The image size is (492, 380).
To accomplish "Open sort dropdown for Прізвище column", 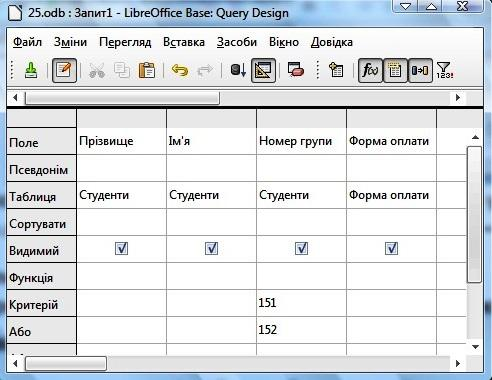I will tap(121, 222).
